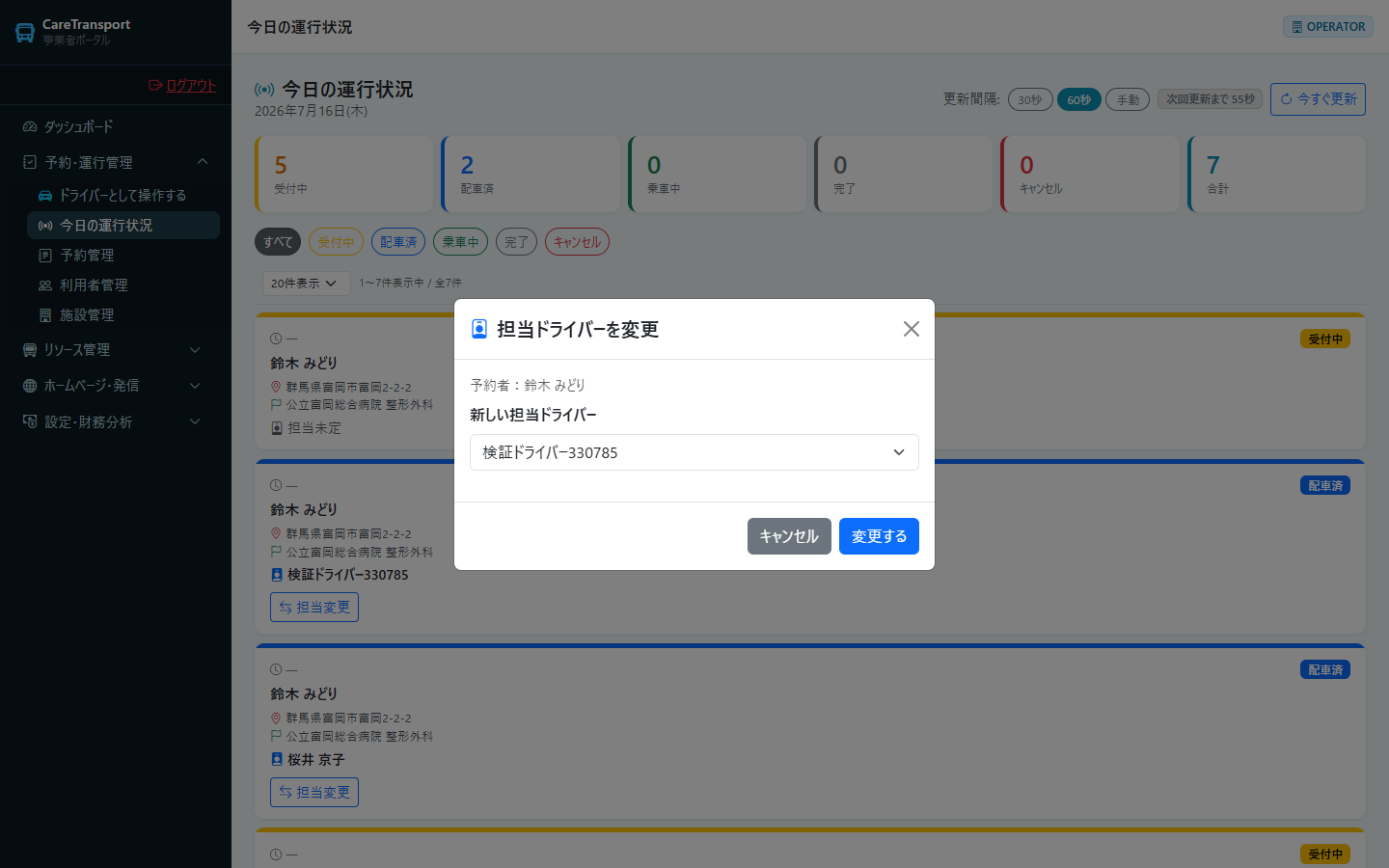Image resolution: width=1389 pixels, height=868 pixels.
Task: Open the new driver dropdown
Action: point(694,452)
